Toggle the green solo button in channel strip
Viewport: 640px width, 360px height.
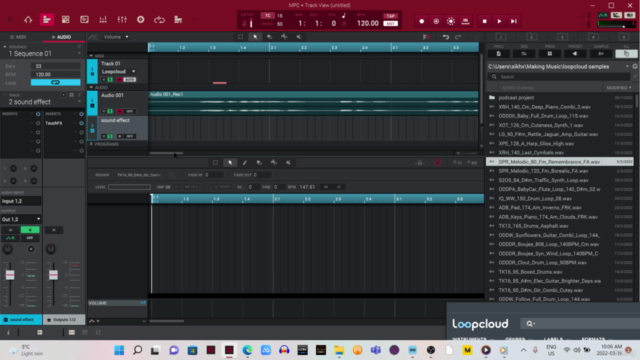[30, 230]
